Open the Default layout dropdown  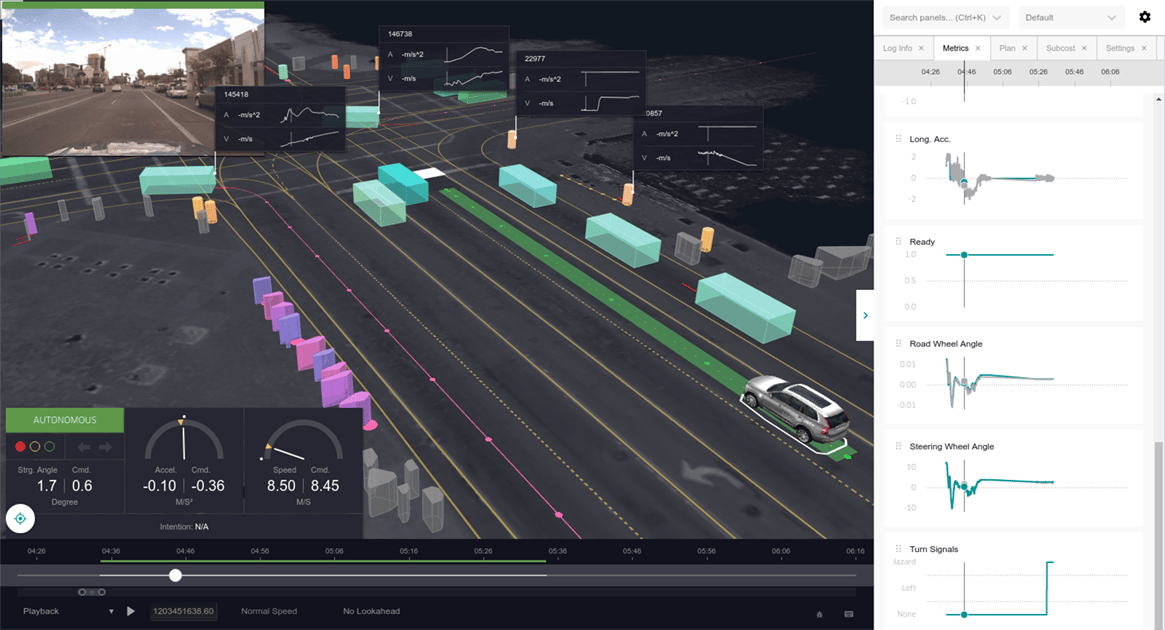pyautogui.click(x=1071, y=17)
